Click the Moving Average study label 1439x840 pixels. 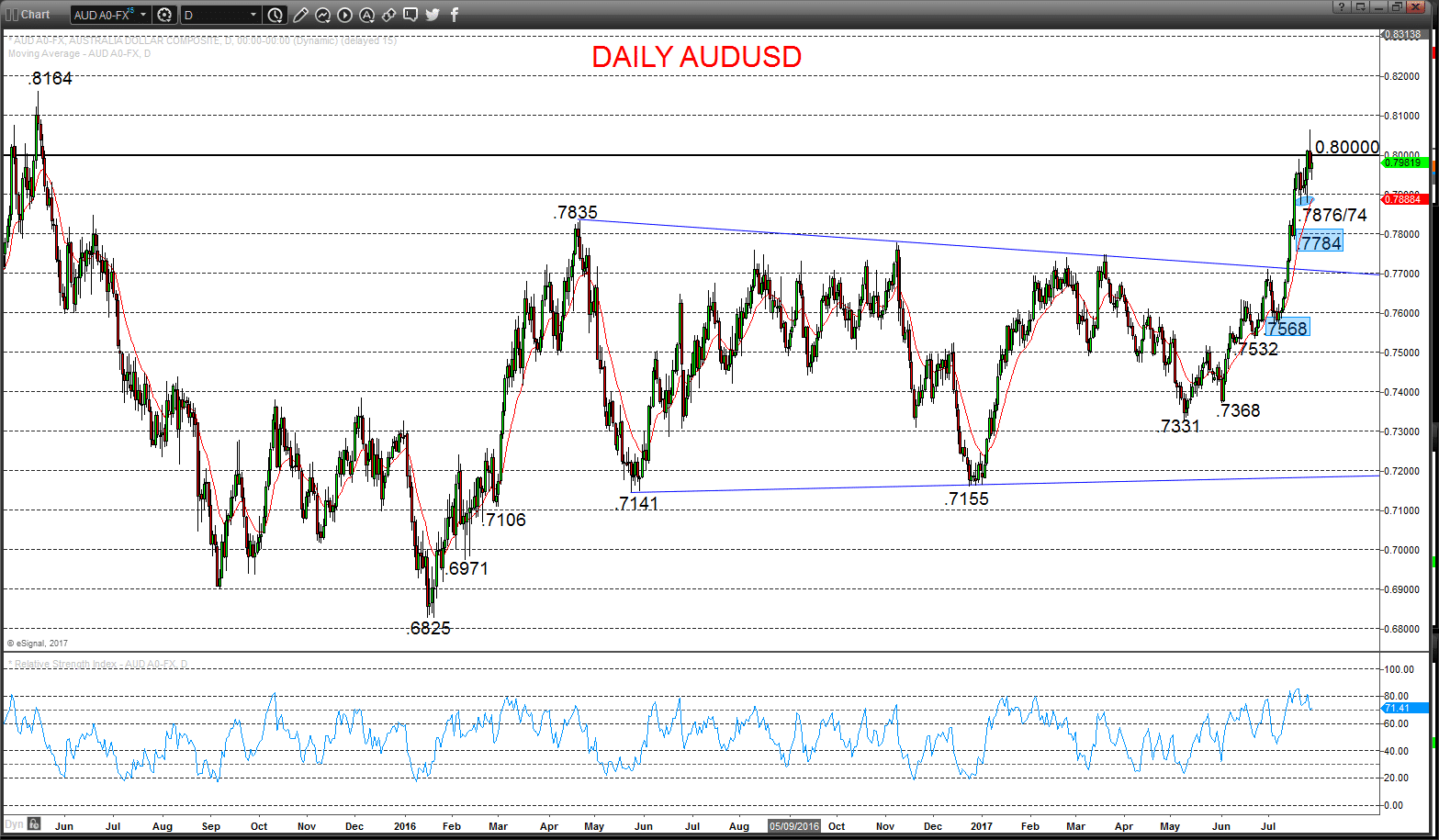[79, 54]
